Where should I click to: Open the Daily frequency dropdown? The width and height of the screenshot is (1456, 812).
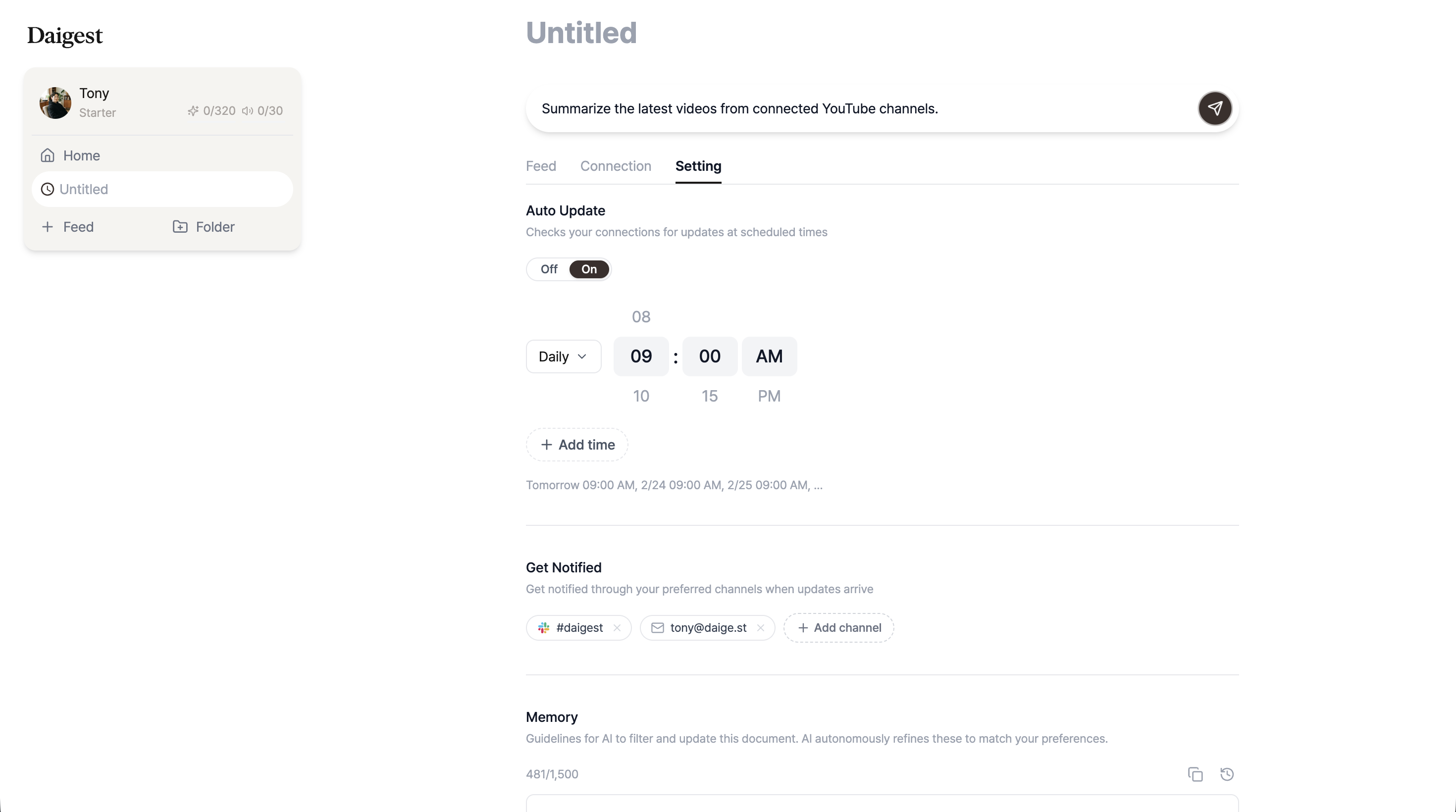click(x=563, y=356)
